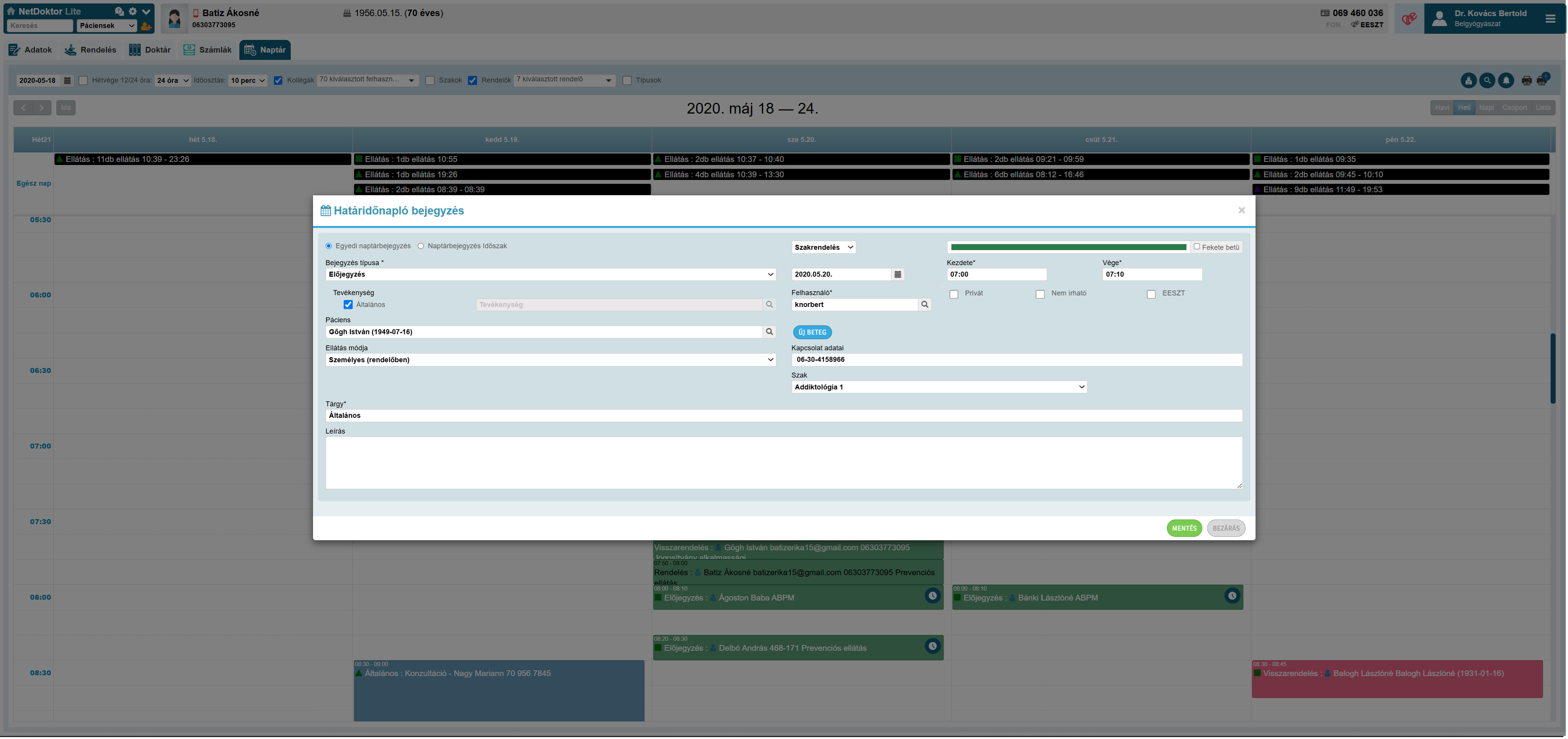Screen dimensions: 1568x739
Task: Click the Kezdete time field showing 07:00
Action: click(x=996, y=275)
